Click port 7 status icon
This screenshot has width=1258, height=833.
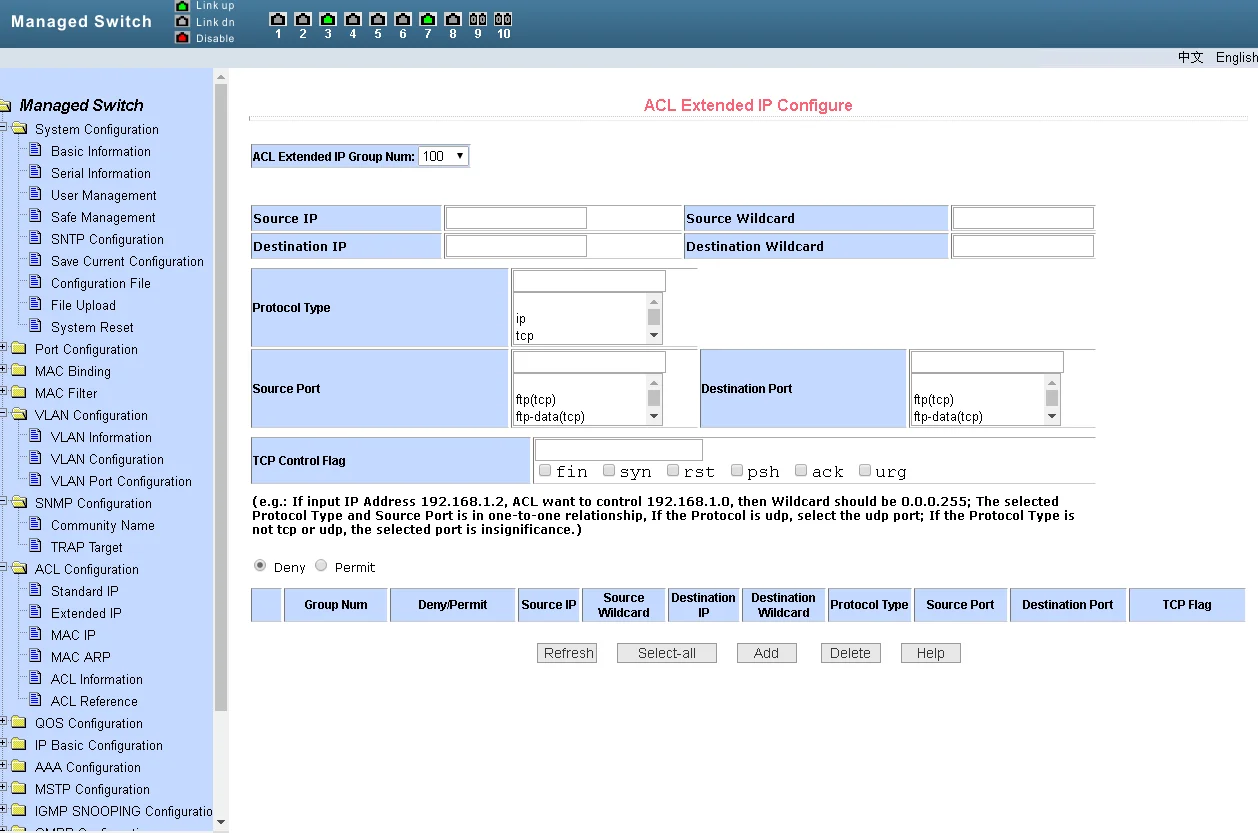427,19
